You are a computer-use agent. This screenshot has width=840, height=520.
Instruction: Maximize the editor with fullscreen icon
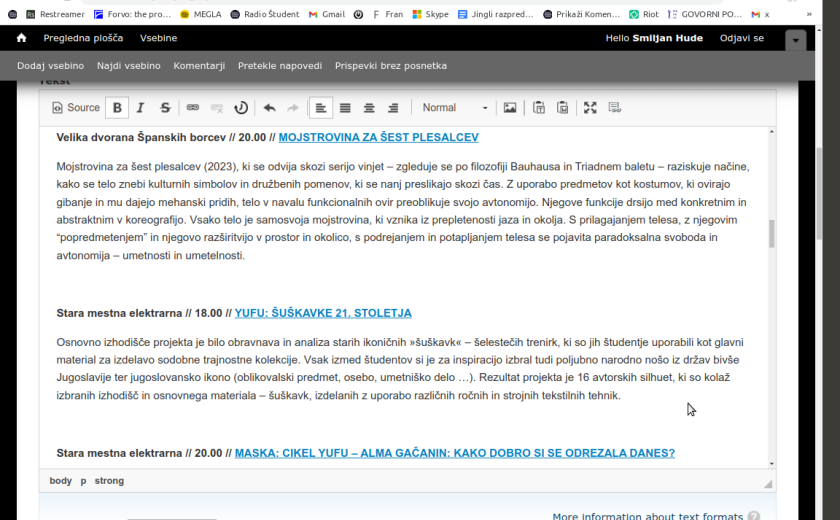coord(590,108)
